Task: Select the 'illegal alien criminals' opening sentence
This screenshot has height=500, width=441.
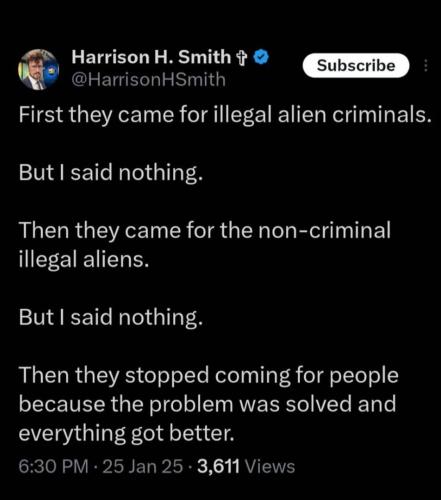Action: pos(225,115)
